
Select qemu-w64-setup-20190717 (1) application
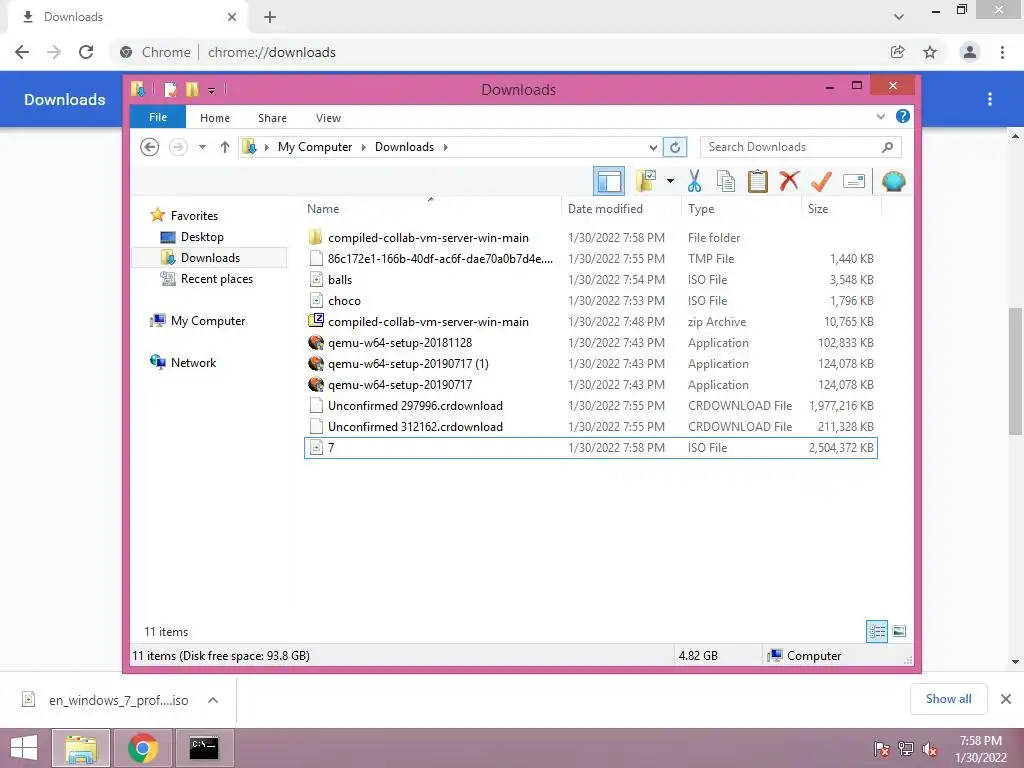[590, 363]
